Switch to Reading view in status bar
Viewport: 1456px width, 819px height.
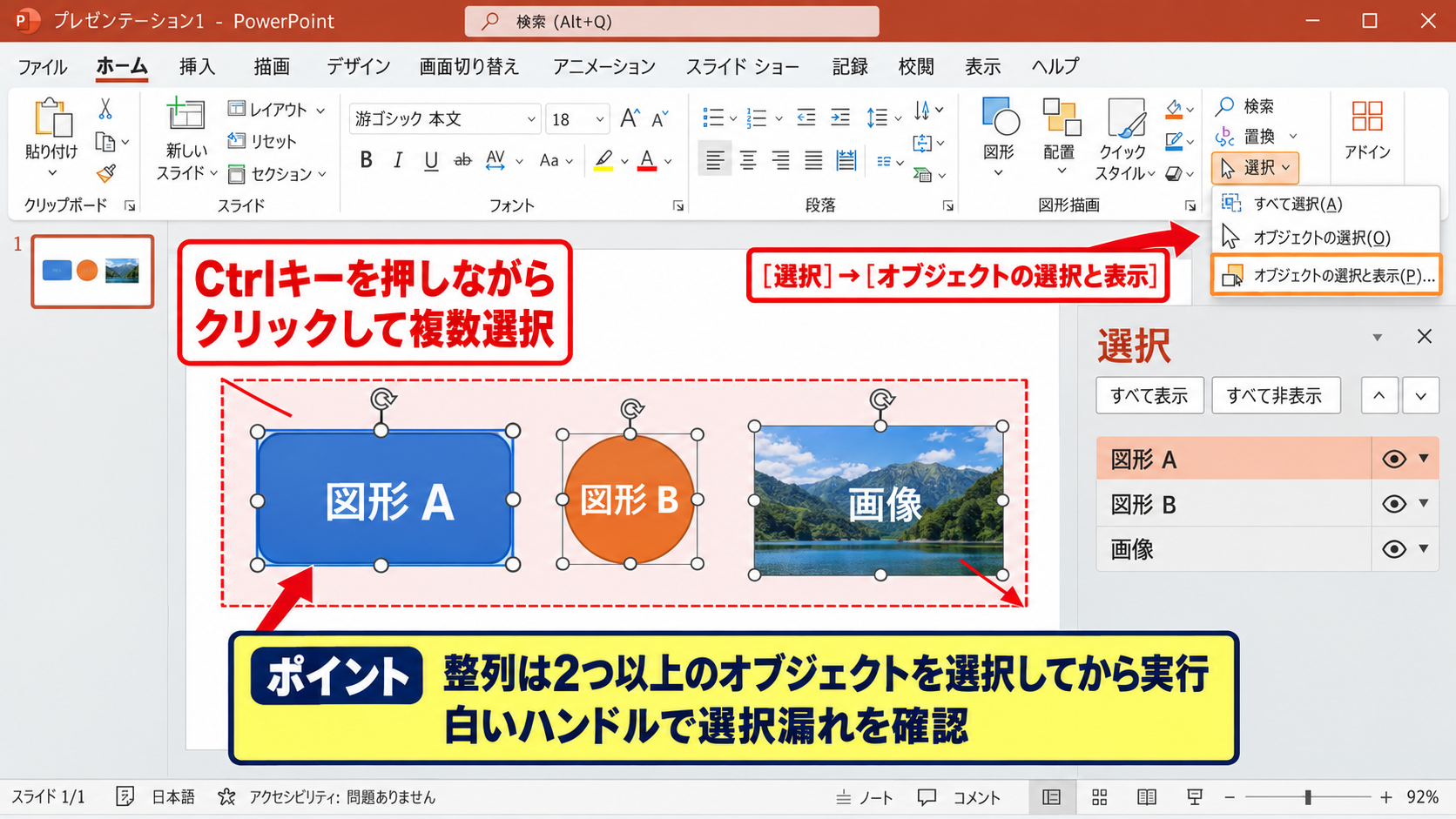pyautogui.click(x=1147, y=797)
